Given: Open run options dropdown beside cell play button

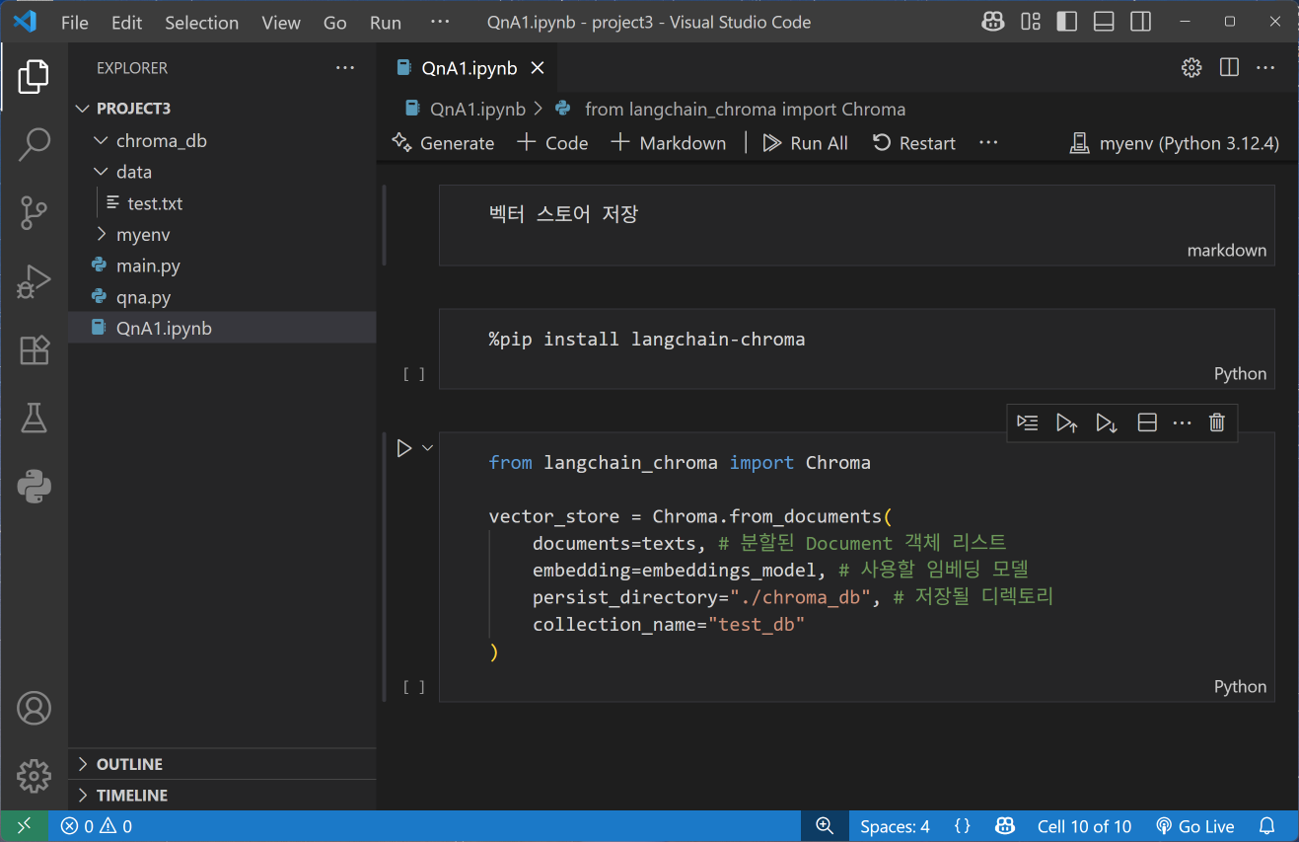Looking at the screenshot, I should click(x=427, y=448).
